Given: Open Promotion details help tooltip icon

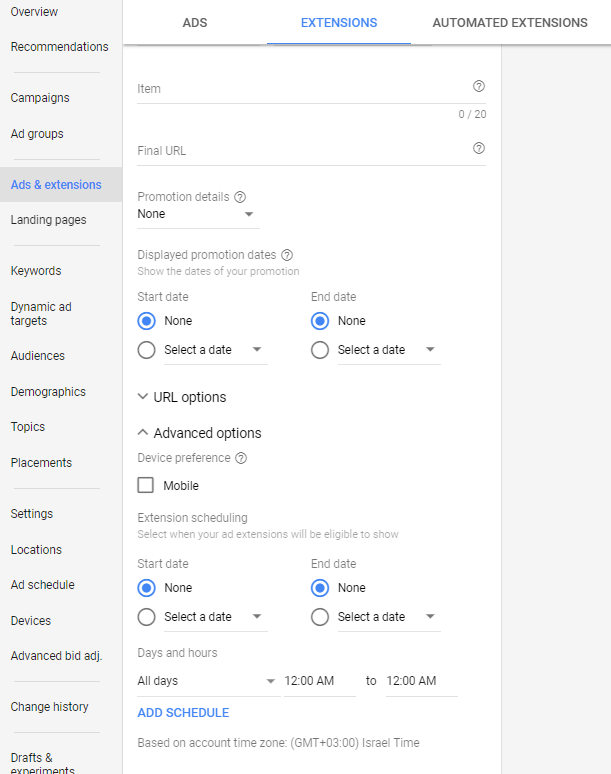Looking at the screenshot, I should (x=240, y=197).
